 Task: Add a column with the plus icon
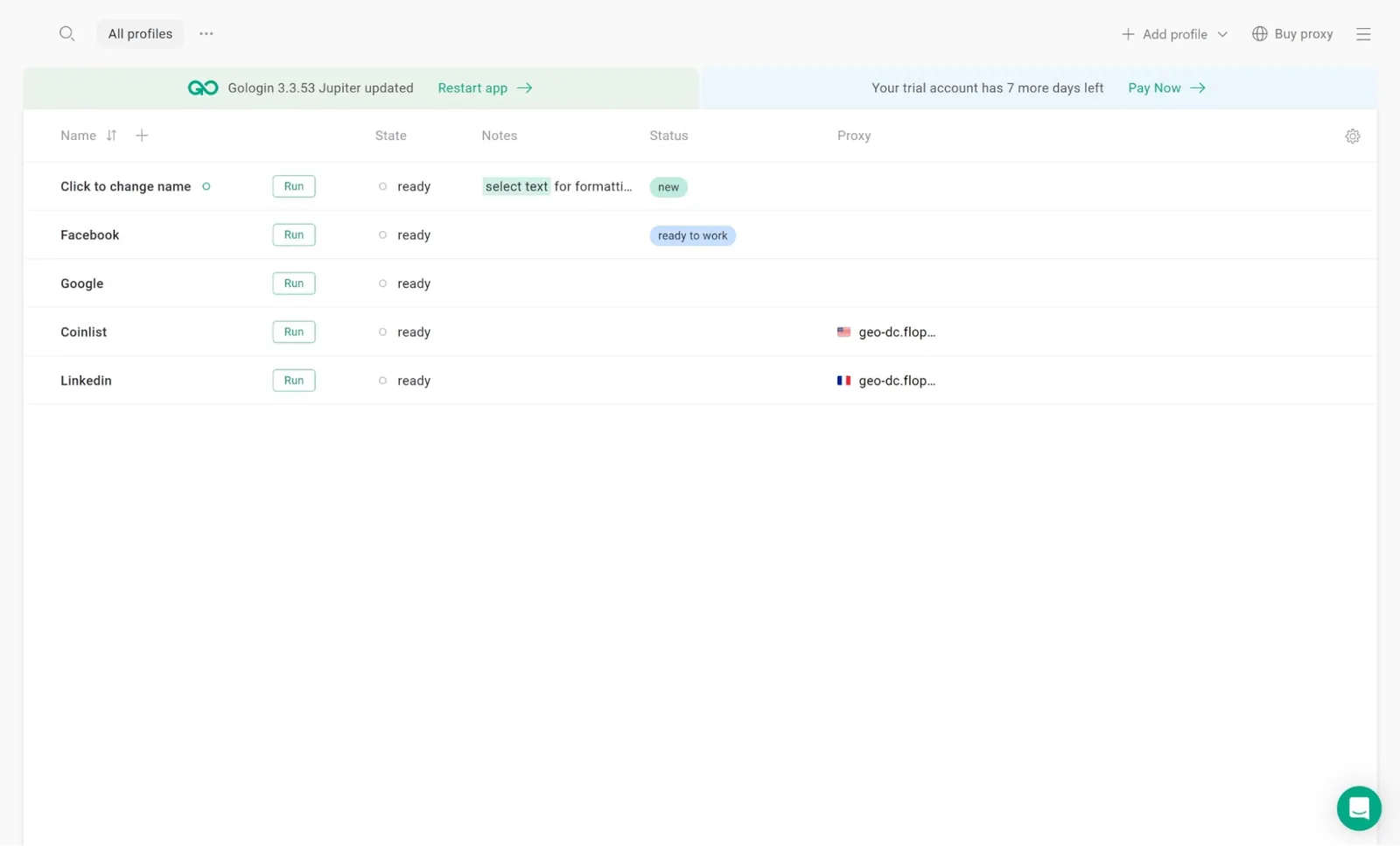[x=142, y=136]
